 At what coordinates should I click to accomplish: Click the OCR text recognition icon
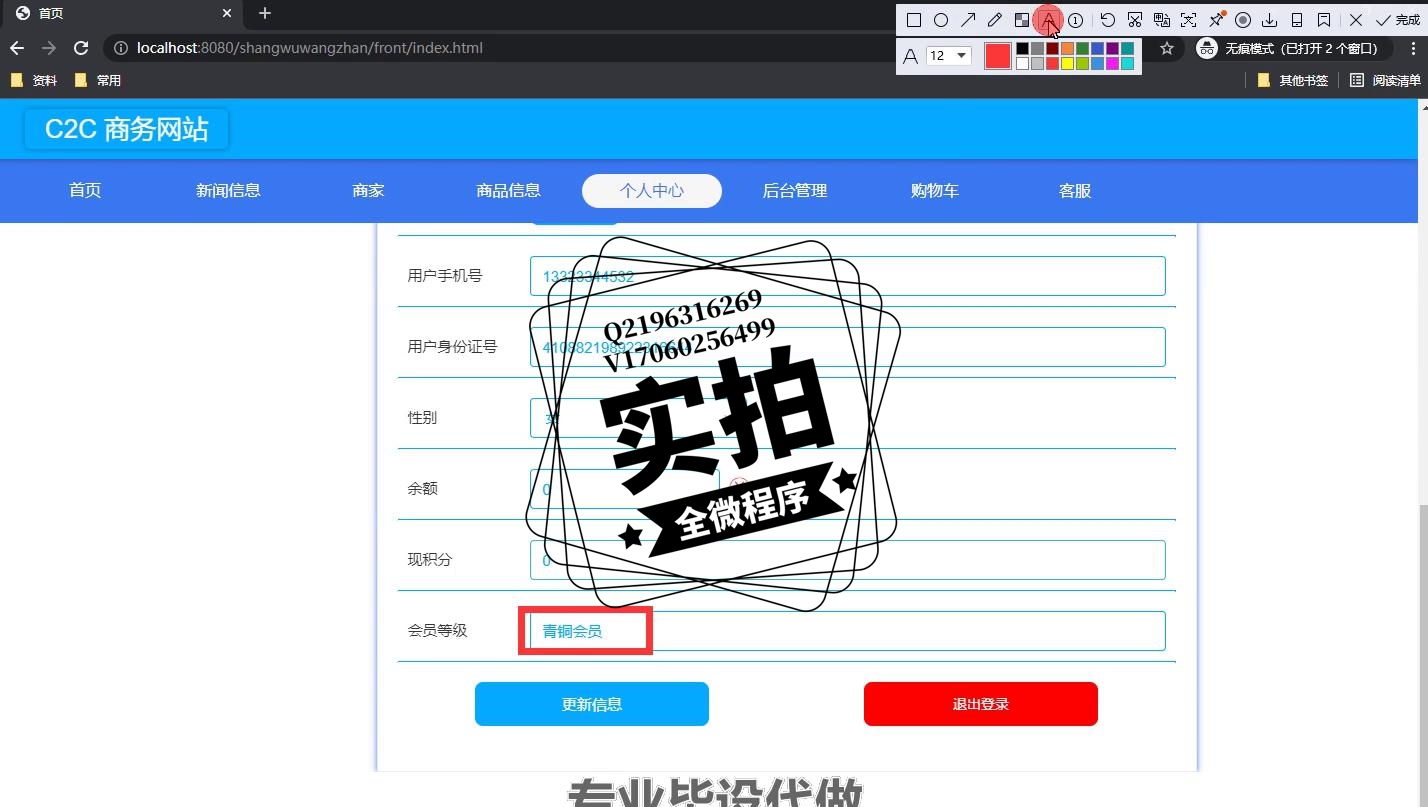pyautogui.click(x=1189, y=20)
